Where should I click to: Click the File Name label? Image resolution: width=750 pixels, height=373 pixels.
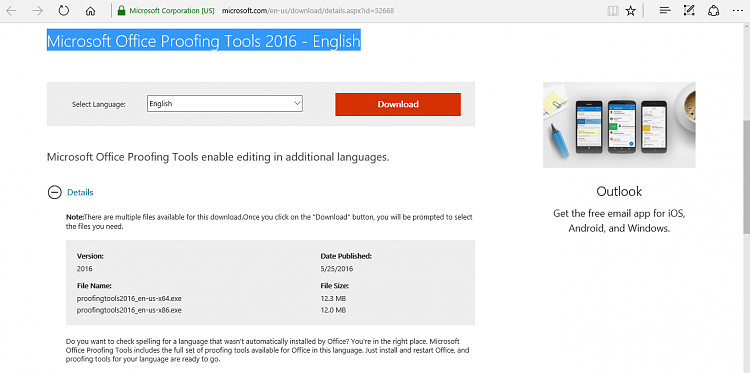tap(94, 286)
